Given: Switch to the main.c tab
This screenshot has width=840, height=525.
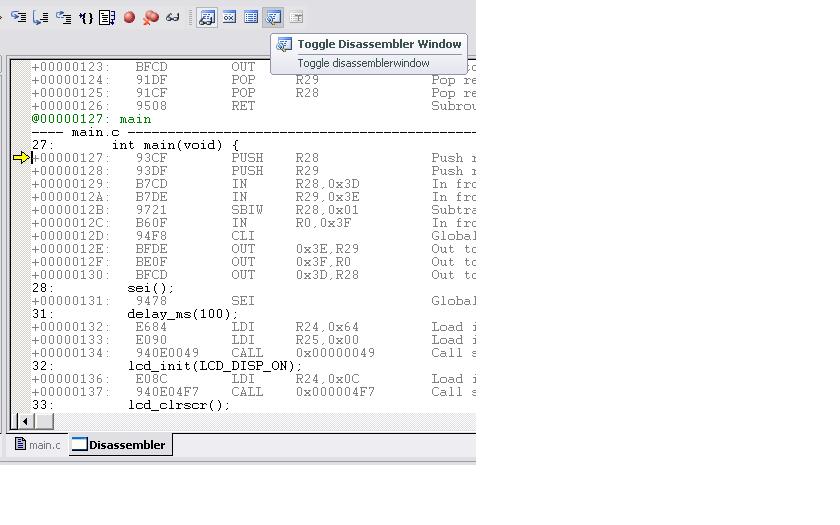Looking at the screenshot, I should (38, 445).
